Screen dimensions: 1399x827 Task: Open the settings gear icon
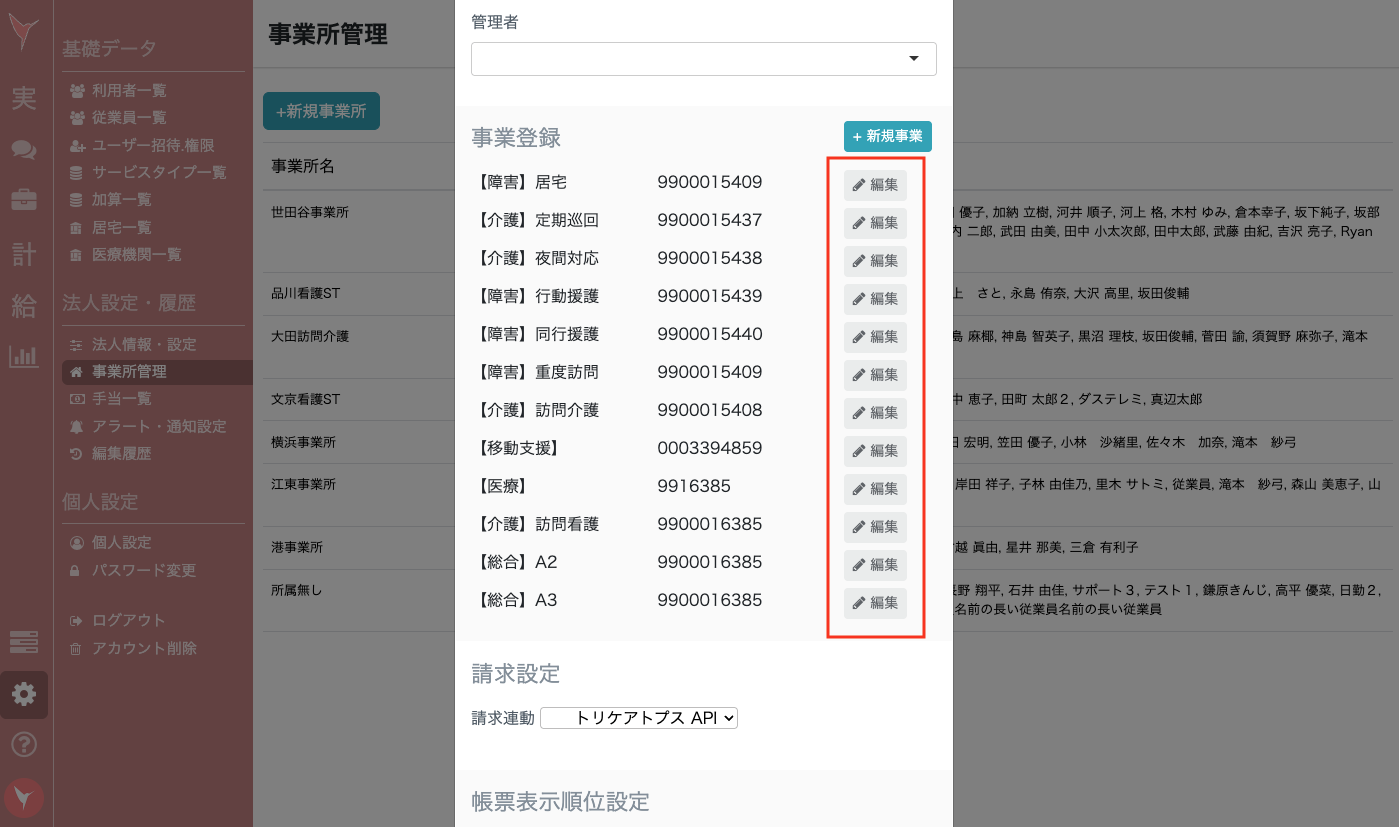(x=24, y=694)
